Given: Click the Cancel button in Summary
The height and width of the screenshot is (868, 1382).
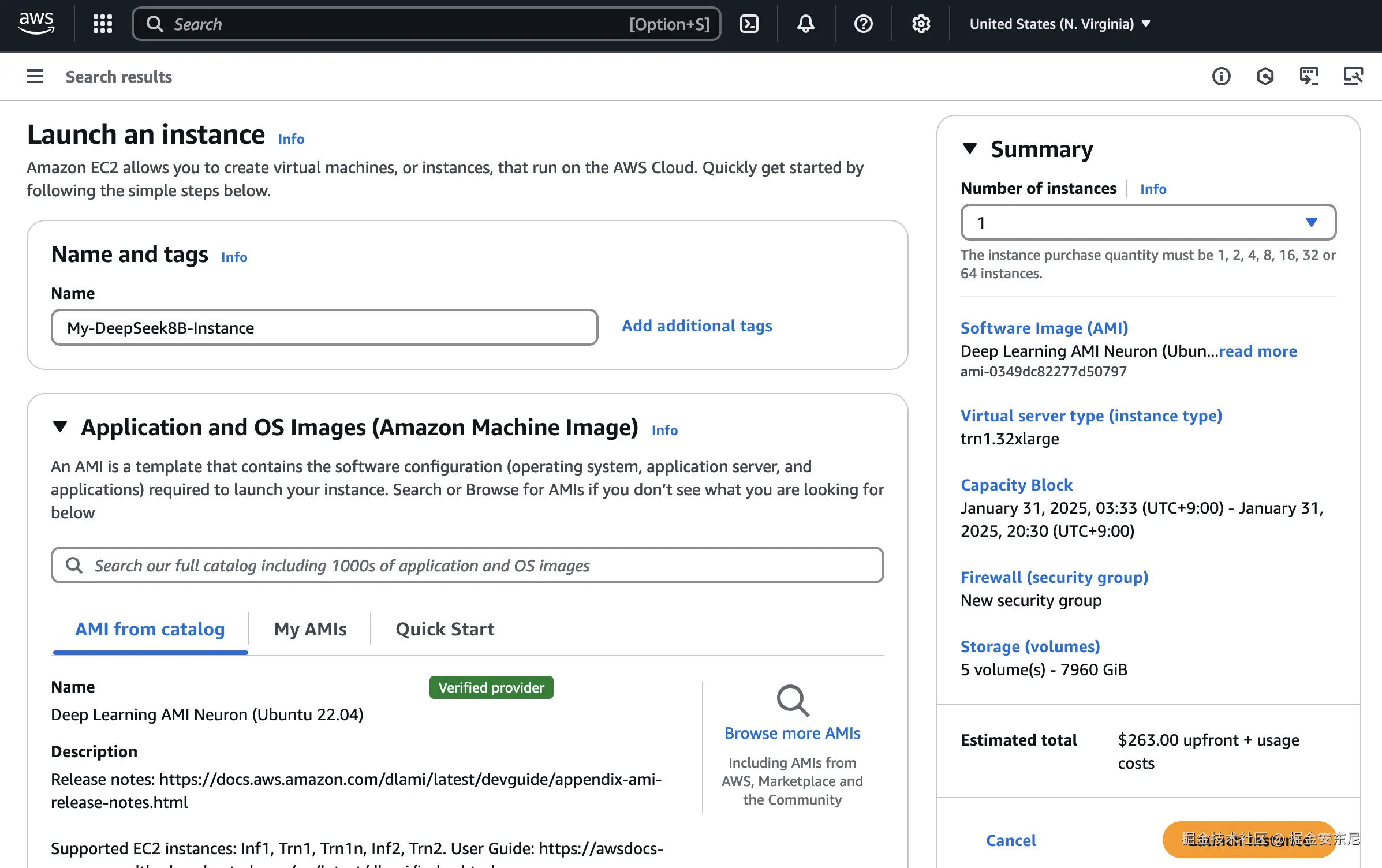Looking at the screenshot, I should coord(1011,840).
